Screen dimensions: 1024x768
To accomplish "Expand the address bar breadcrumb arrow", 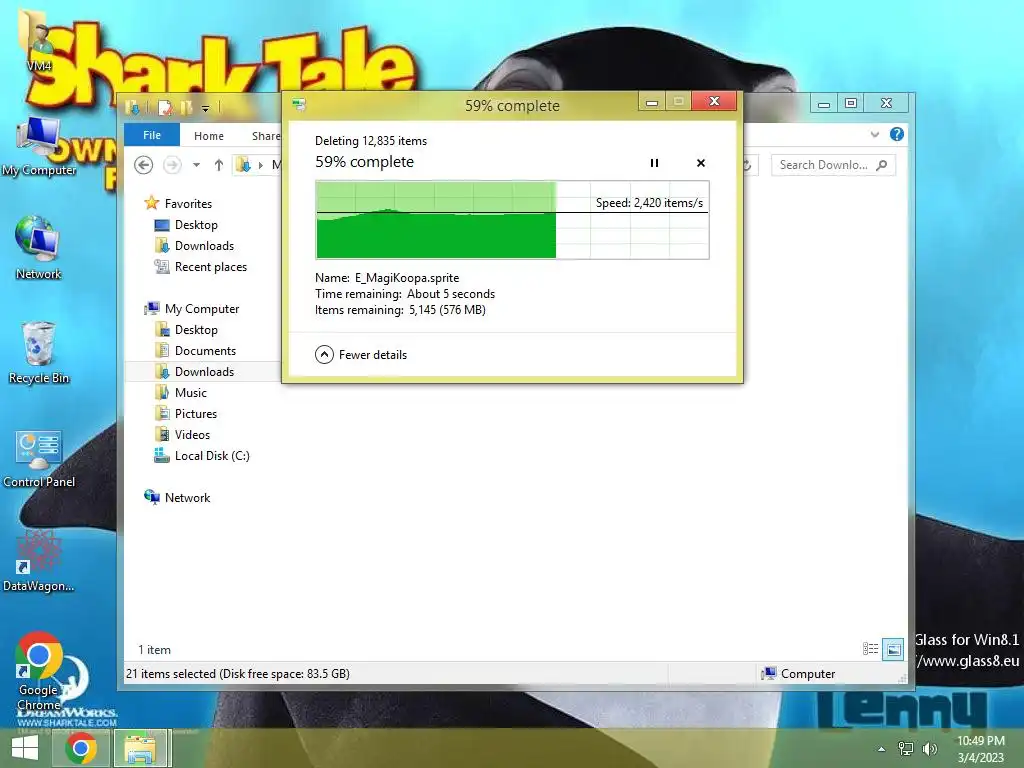I will coord(261,165).
